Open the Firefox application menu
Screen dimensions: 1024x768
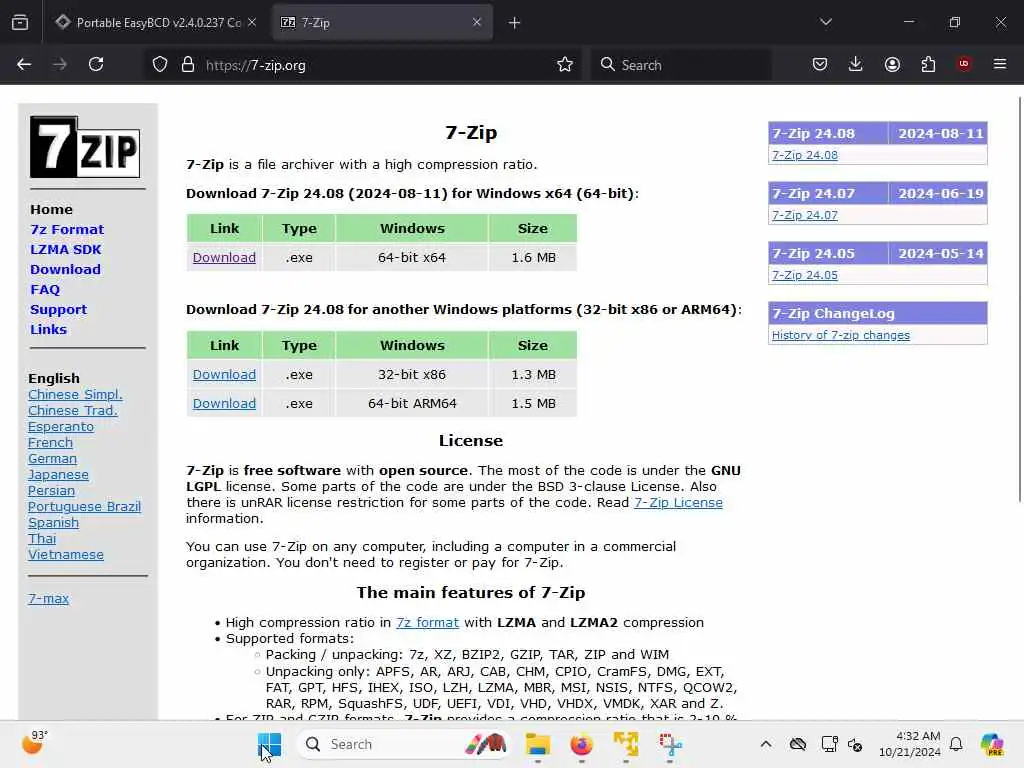[1000, 64]
